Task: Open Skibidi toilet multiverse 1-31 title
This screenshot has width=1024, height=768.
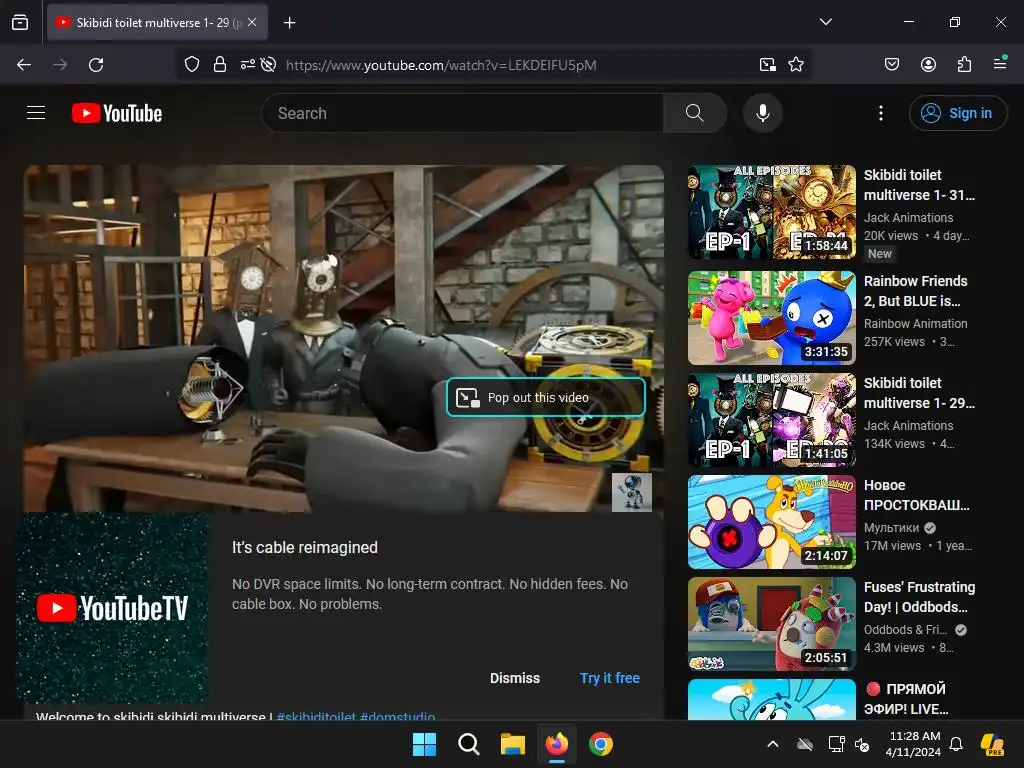Action: [x=919, y=185]
